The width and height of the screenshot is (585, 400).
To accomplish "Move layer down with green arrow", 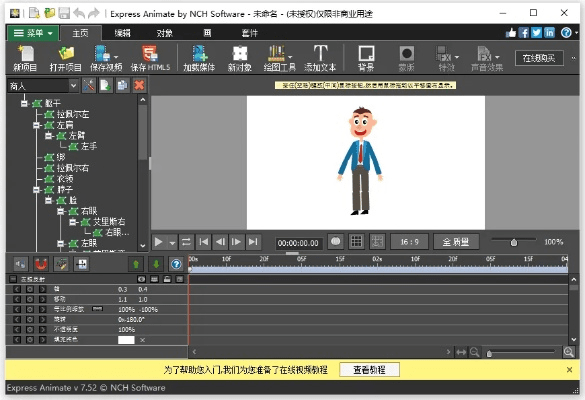I will tap(156, 264).
